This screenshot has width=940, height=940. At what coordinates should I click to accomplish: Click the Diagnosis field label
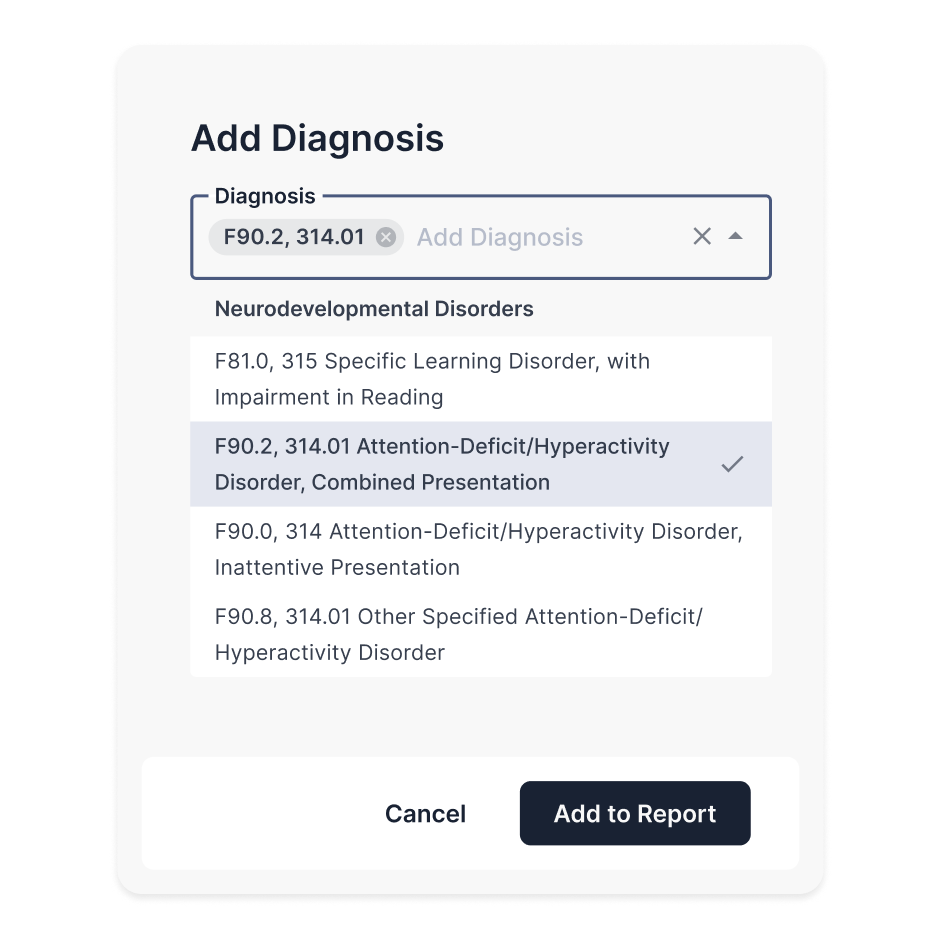coord(265,195)
